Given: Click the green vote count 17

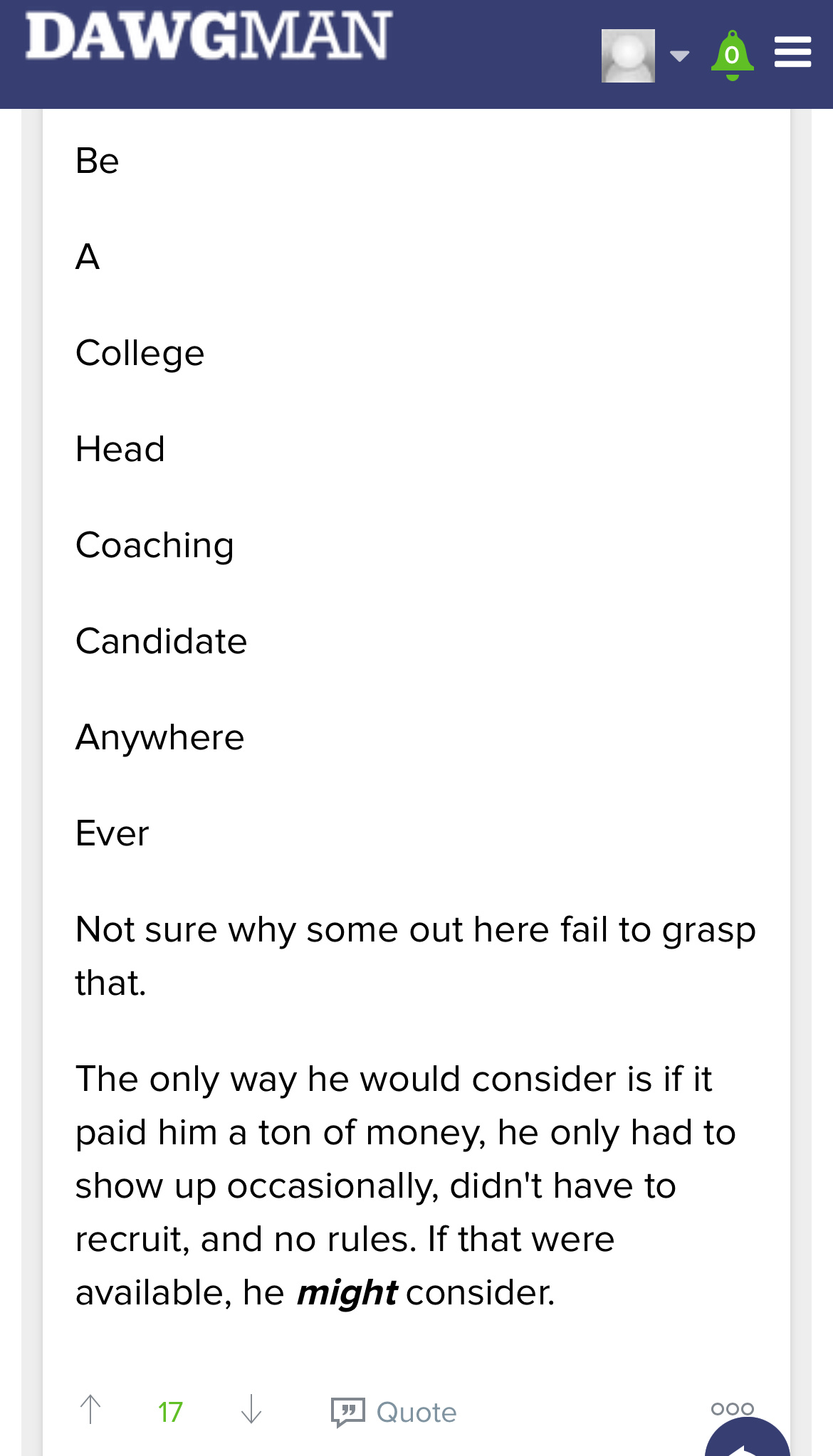Looking at the screenshot, I should tap(170, 1412).
